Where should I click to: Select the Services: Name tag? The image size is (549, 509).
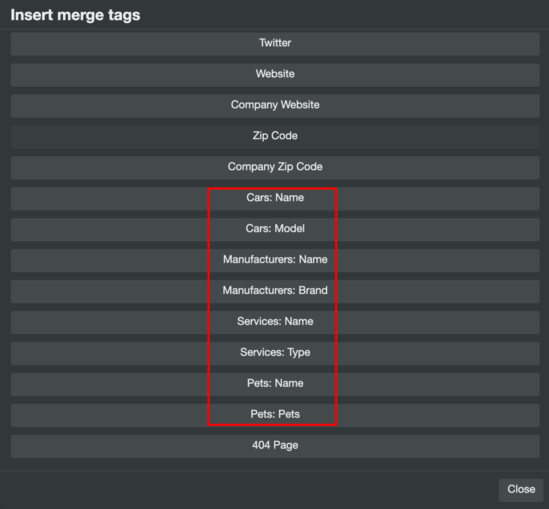pyautogui.click(x=275, y=322)
